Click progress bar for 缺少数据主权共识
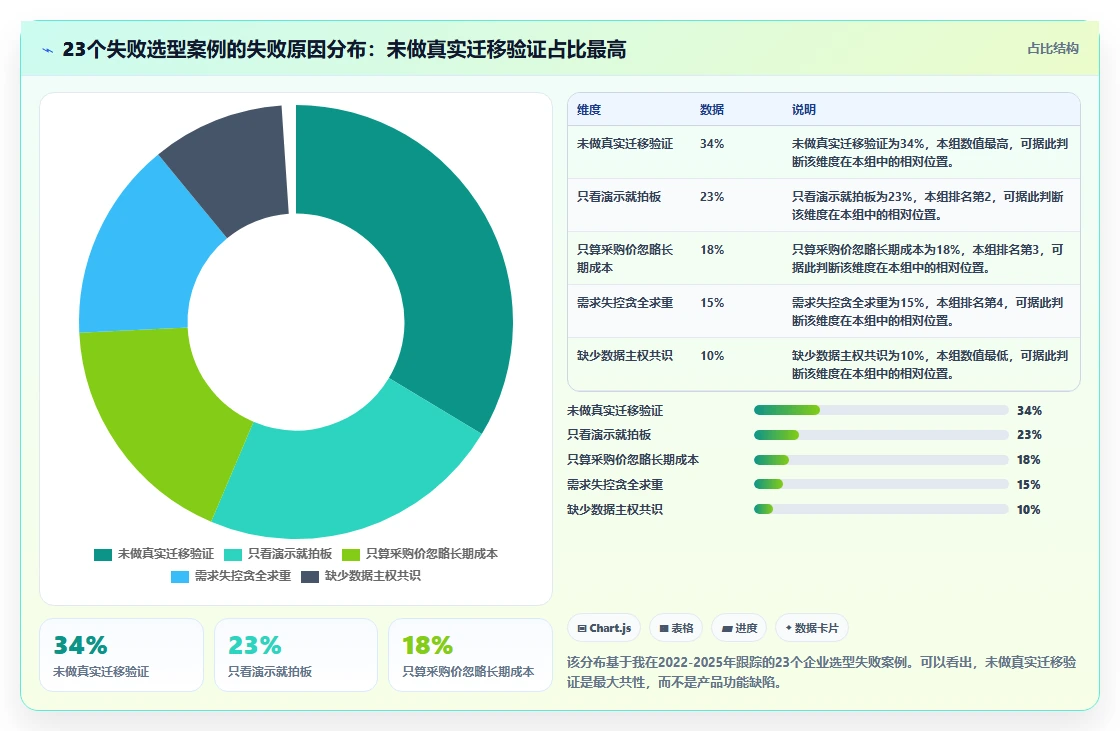 click(881, 509)
